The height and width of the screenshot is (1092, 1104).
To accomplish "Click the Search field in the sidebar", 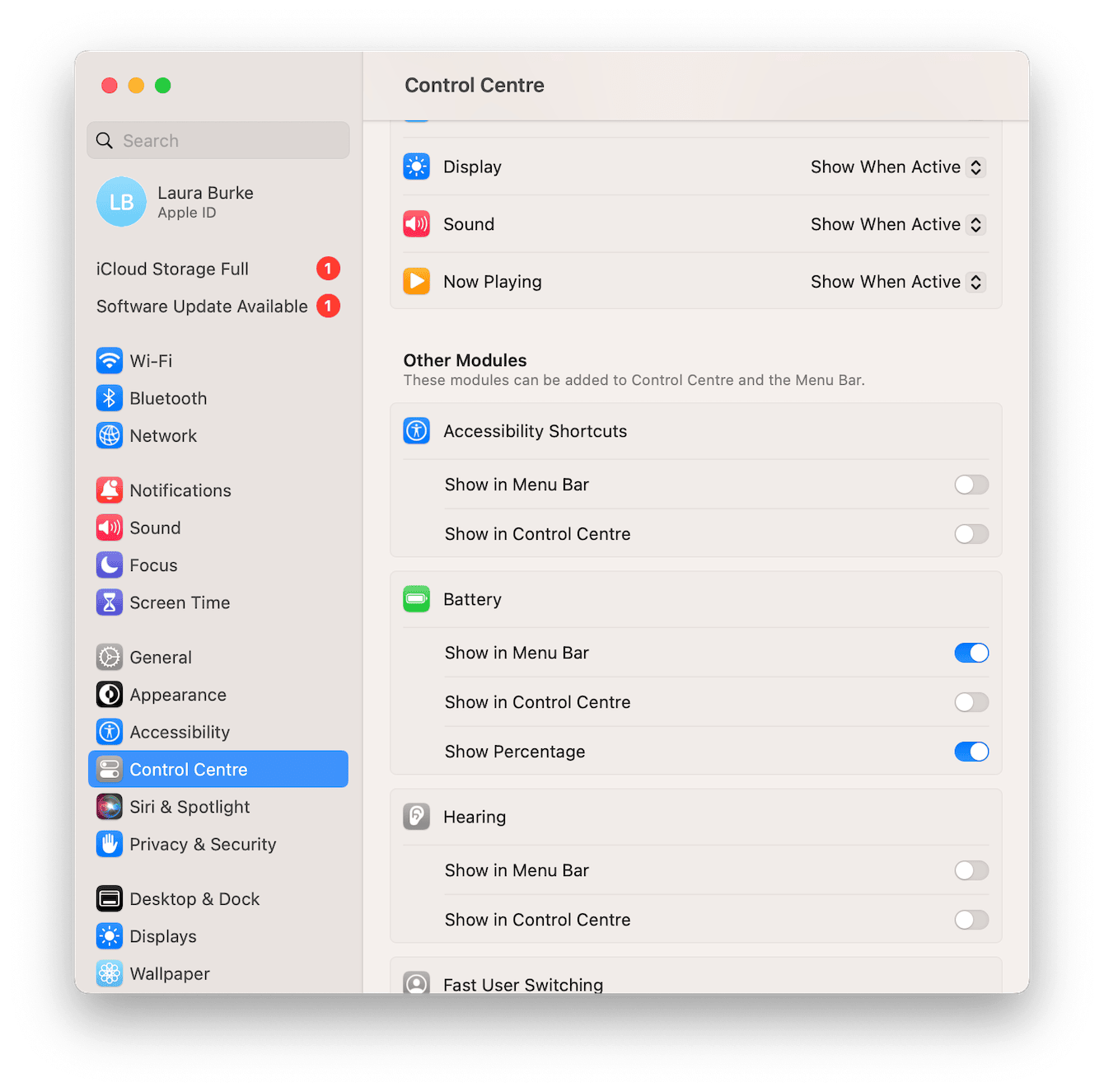I will click(x=218, y=140).
